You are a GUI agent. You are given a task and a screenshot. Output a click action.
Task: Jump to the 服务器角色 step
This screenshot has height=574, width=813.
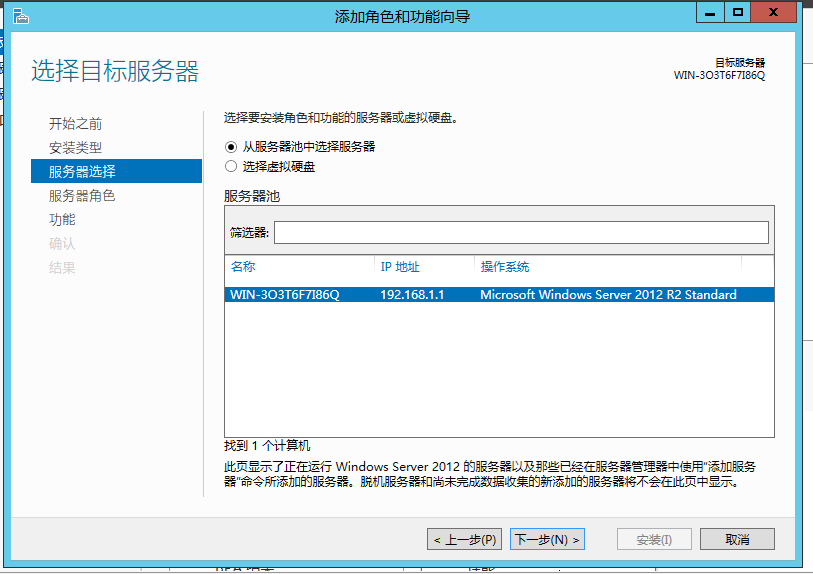click(x=82, y=195)
